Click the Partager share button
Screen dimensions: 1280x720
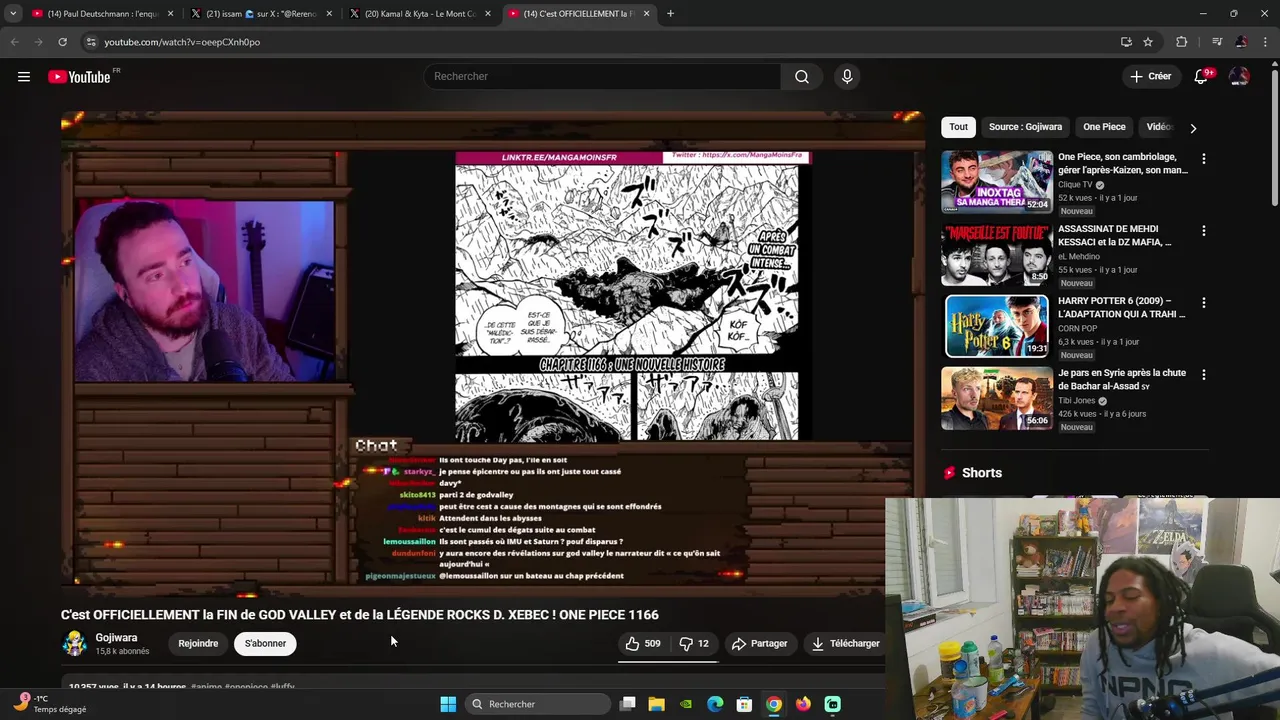point(759,644)
